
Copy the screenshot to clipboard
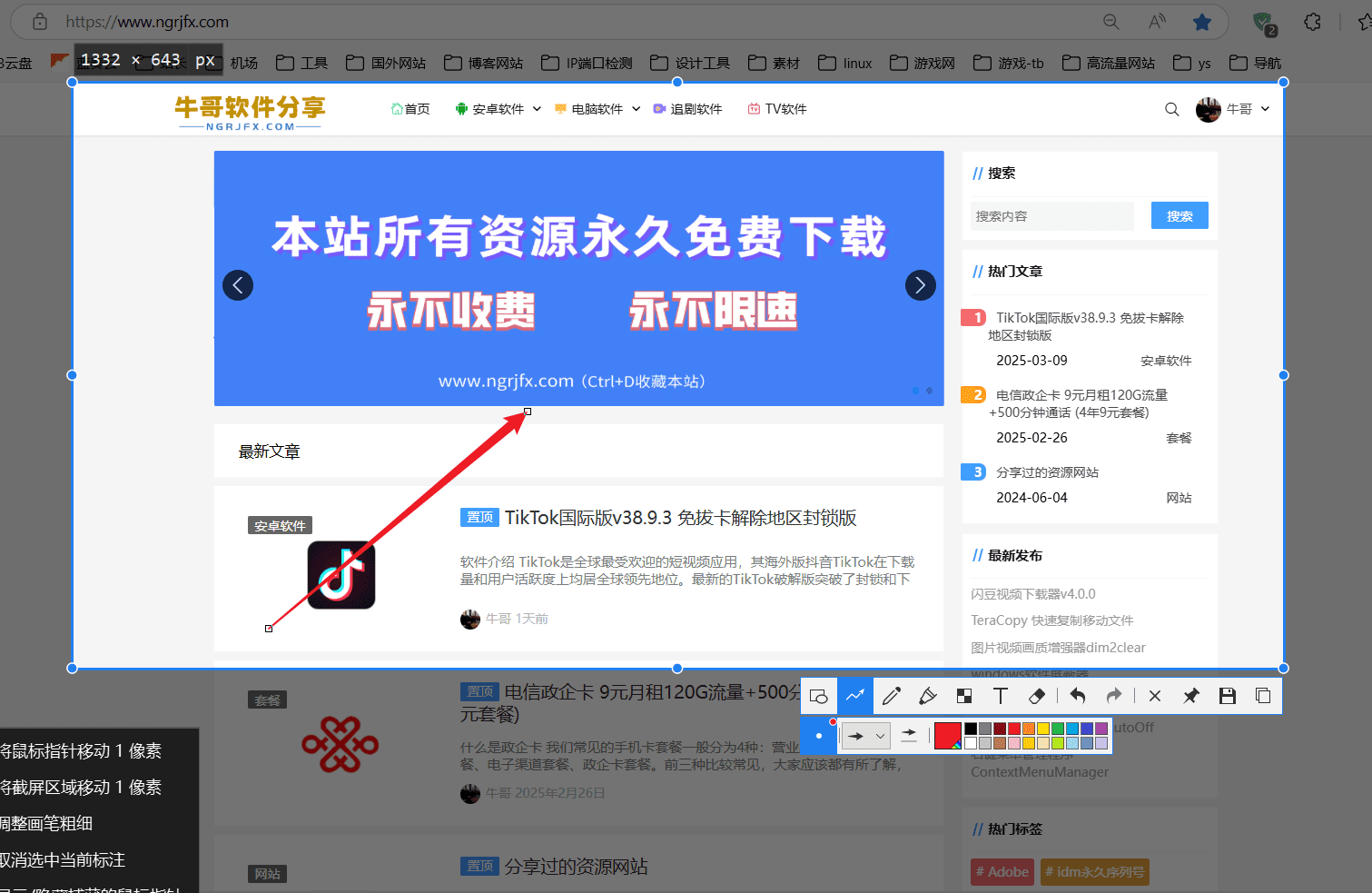pos(1263,696)
